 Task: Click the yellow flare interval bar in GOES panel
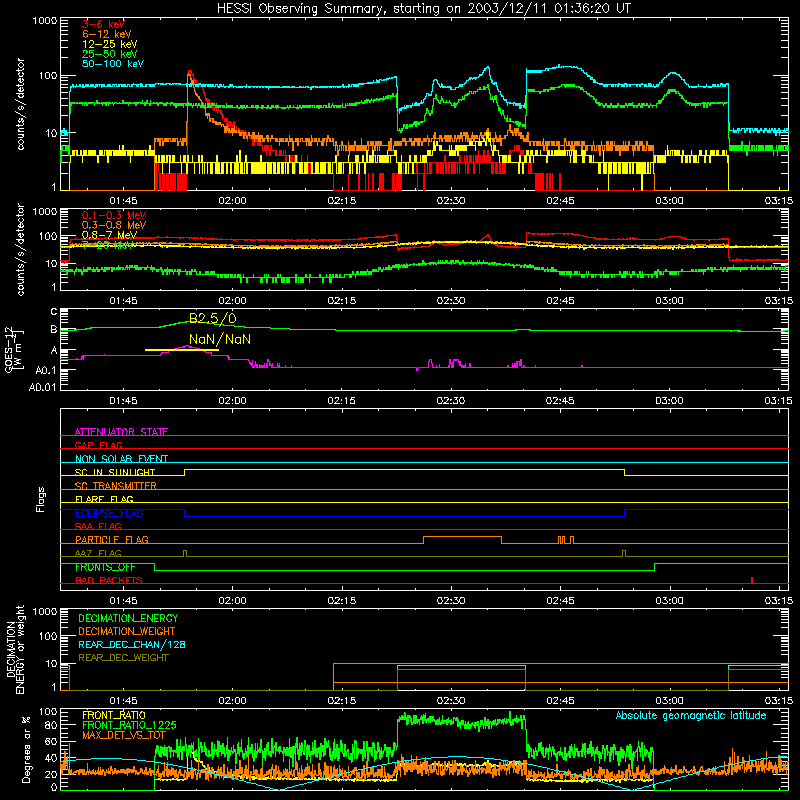(182, 350)
